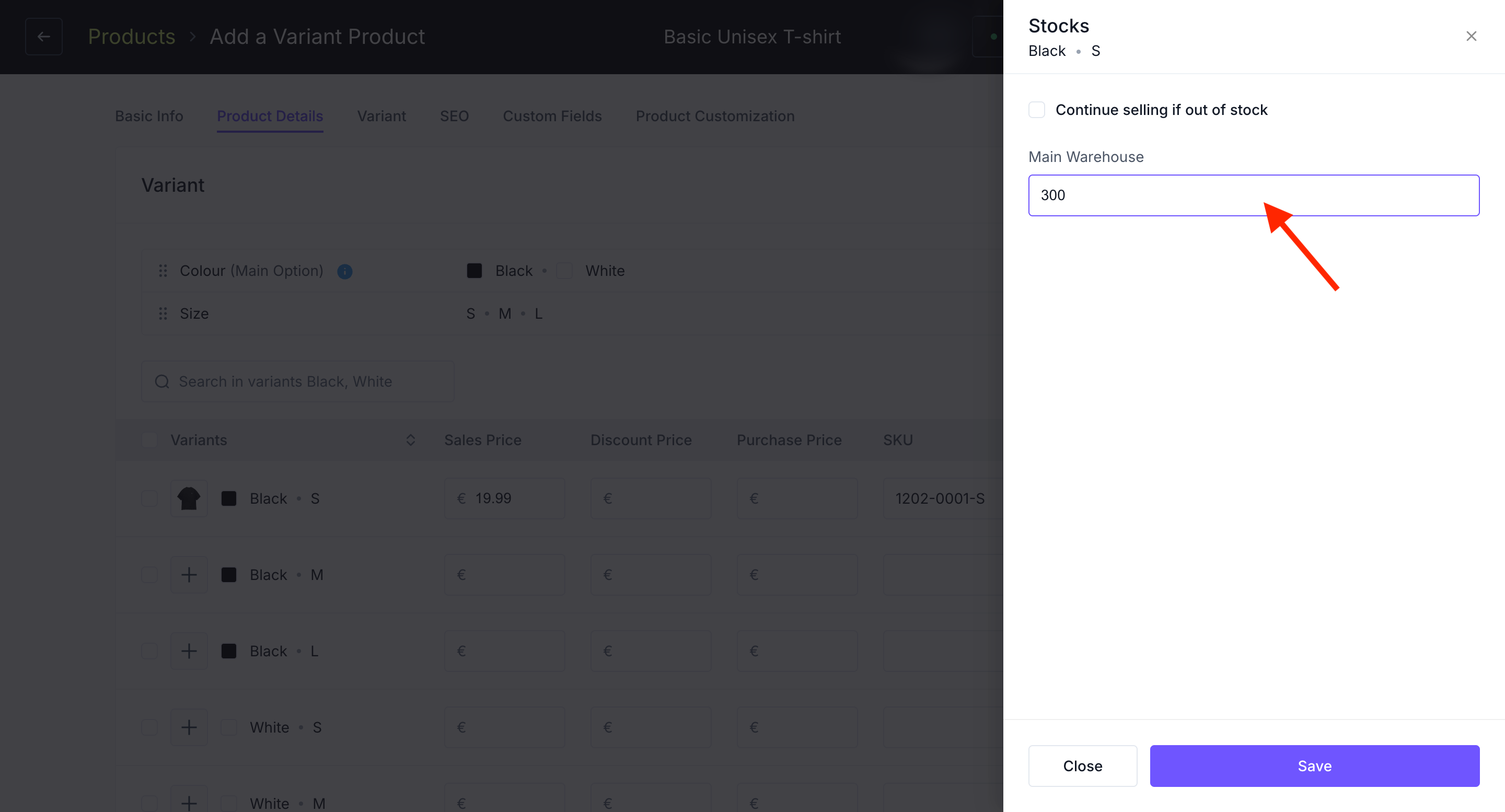Click the info icon next to Colour (Main Option)
This screenshot has width=1505, height=812.
(345, 271)
